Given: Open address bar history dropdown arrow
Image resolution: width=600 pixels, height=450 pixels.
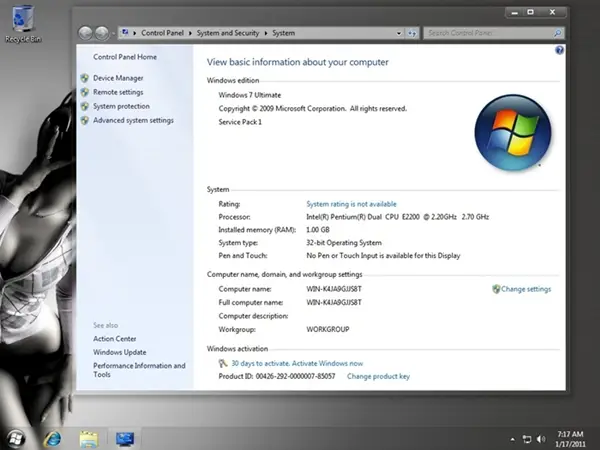Looking at the screenshot, I should coord(399,33).
